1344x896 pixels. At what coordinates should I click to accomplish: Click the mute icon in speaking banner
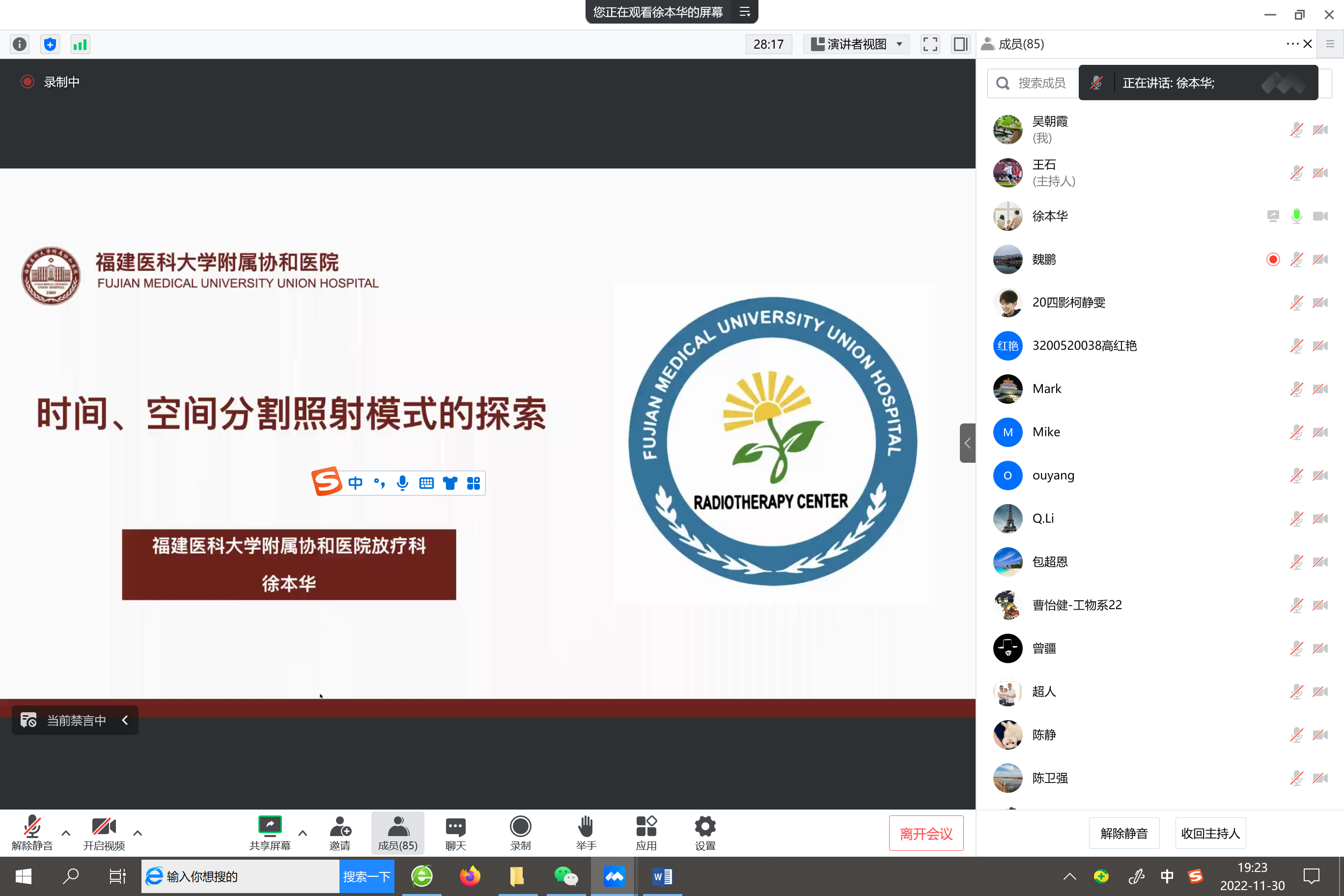point(1096,83)
